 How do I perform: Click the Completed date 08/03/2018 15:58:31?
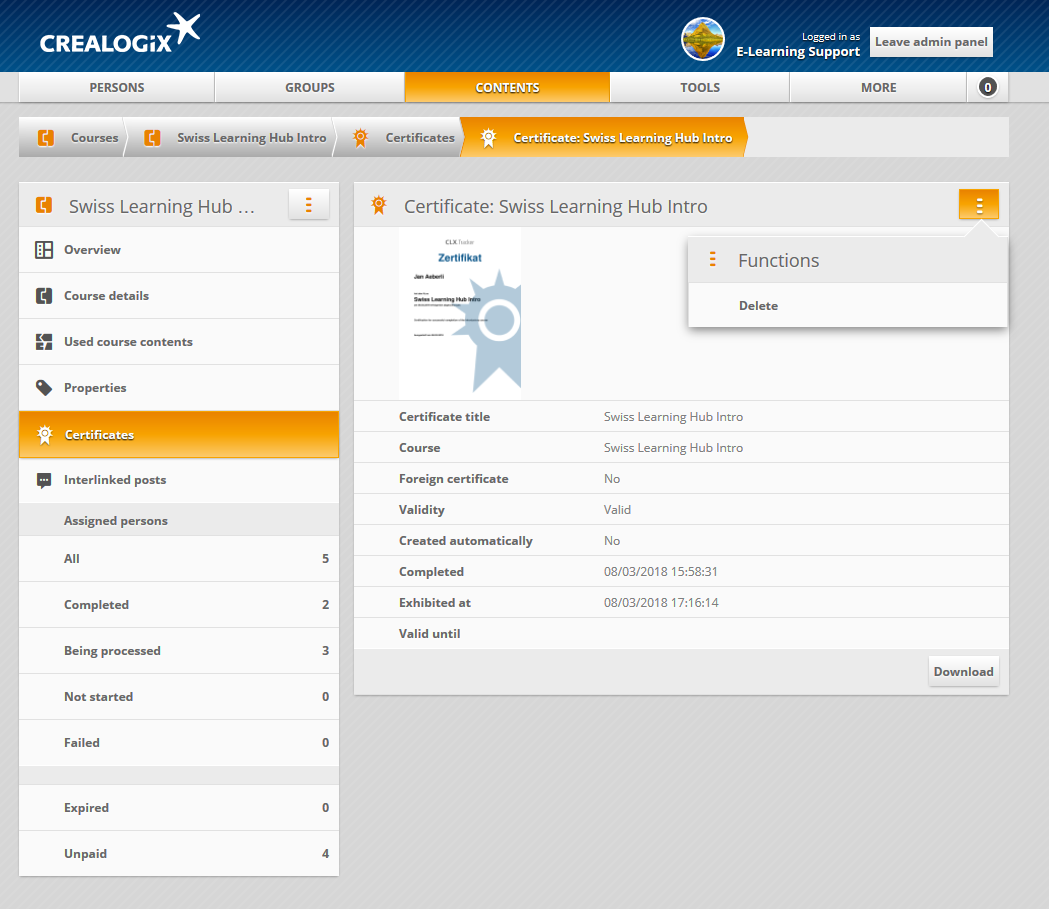coord(660,572)
